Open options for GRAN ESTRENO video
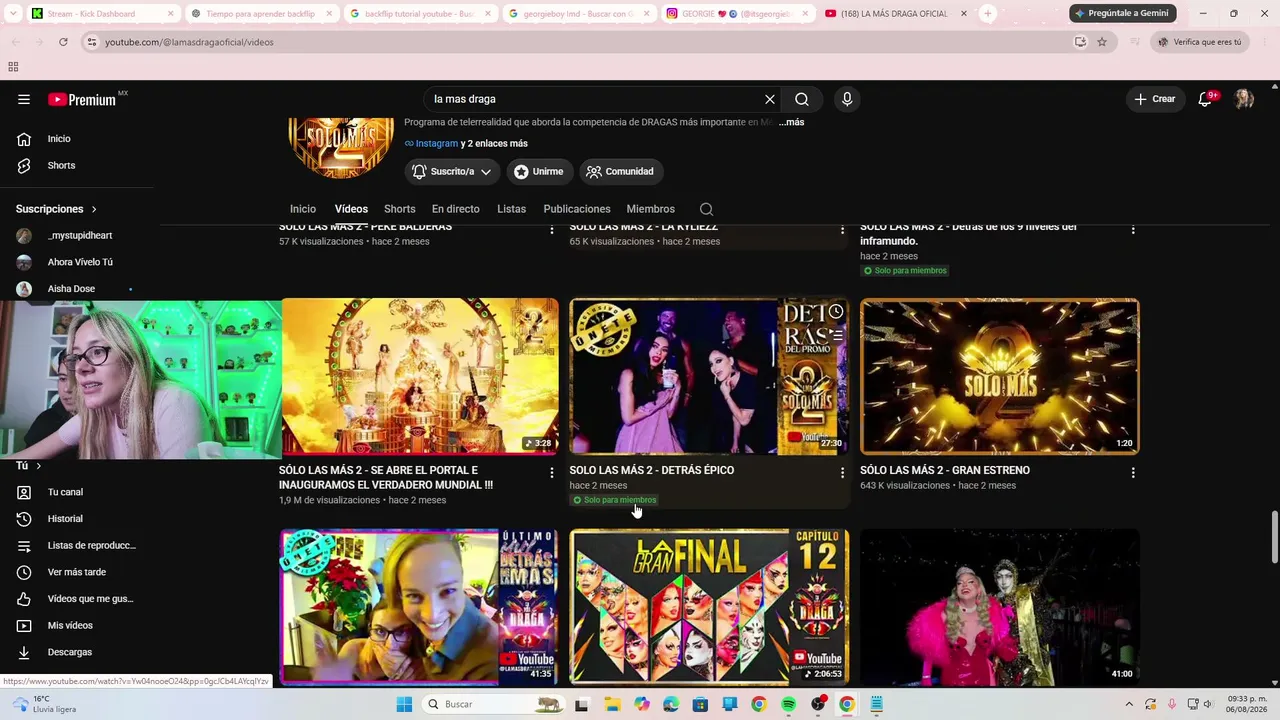This screenshot has width=1280, height=720. click(1133, 472)
